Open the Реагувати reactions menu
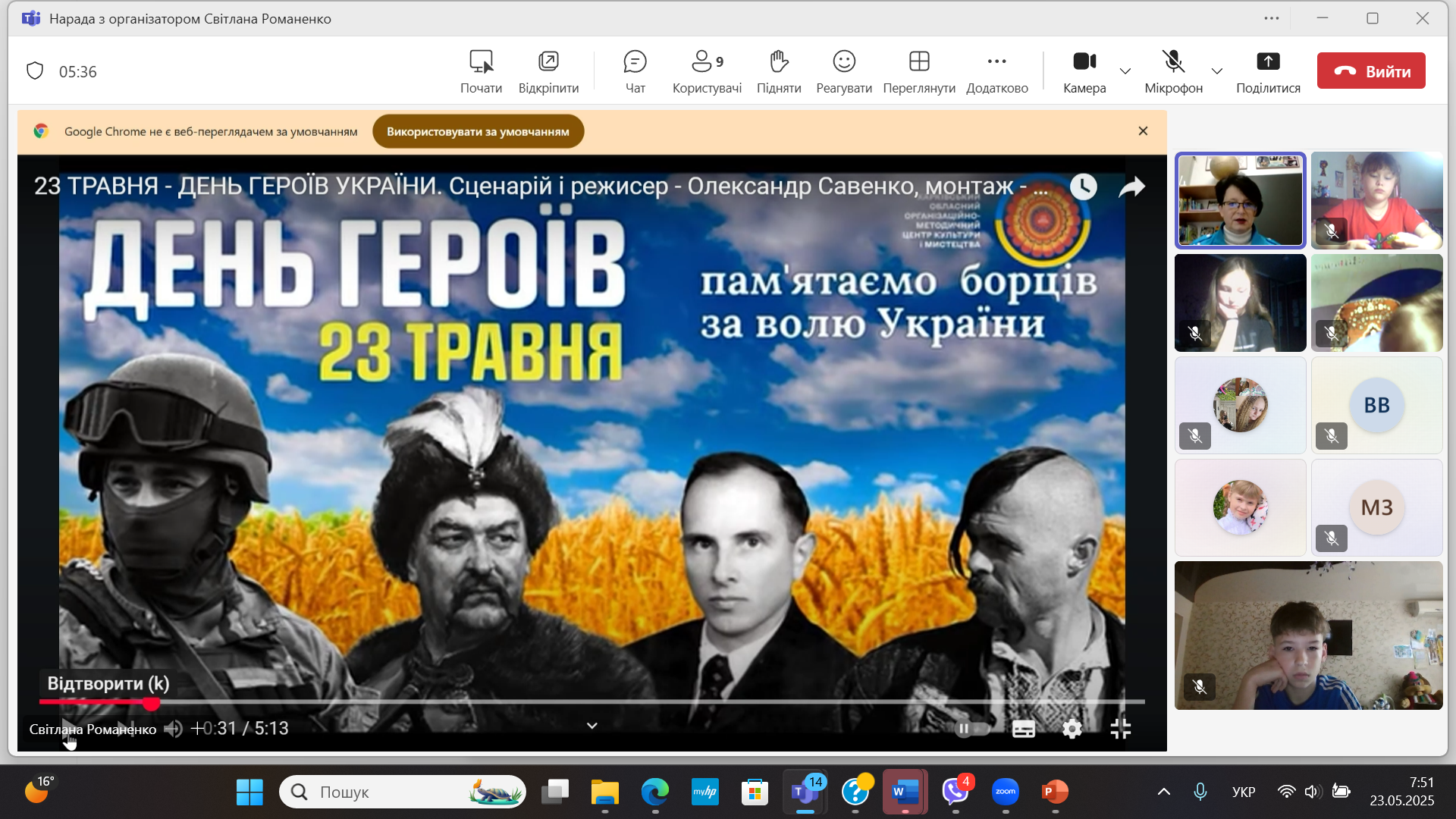Image resolution: width=1456 pixels, height=819 pixels. 844,71
